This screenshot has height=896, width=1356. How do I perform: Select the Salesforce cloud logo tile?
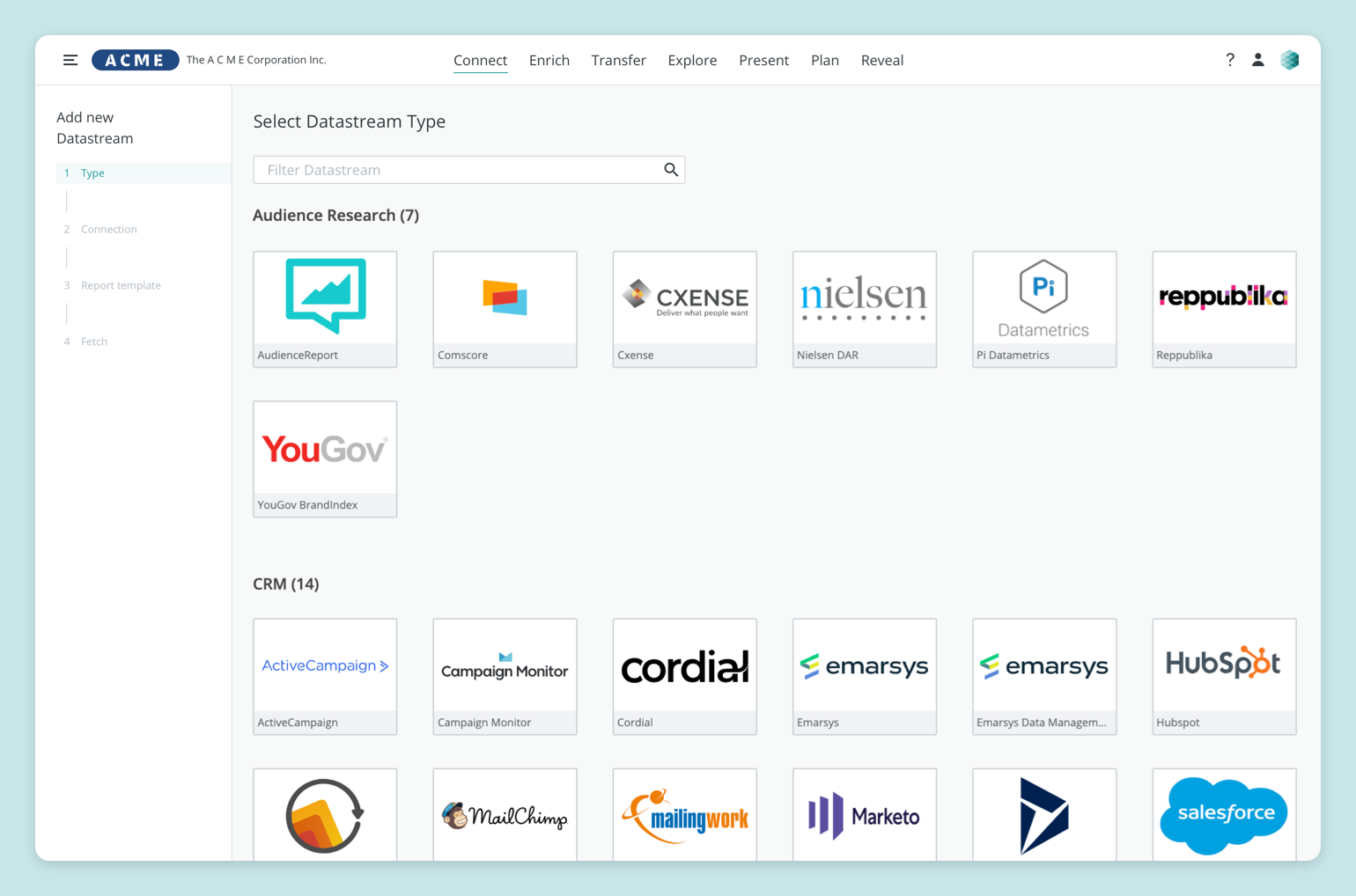pyautogui.click(x=1224, y=815)
